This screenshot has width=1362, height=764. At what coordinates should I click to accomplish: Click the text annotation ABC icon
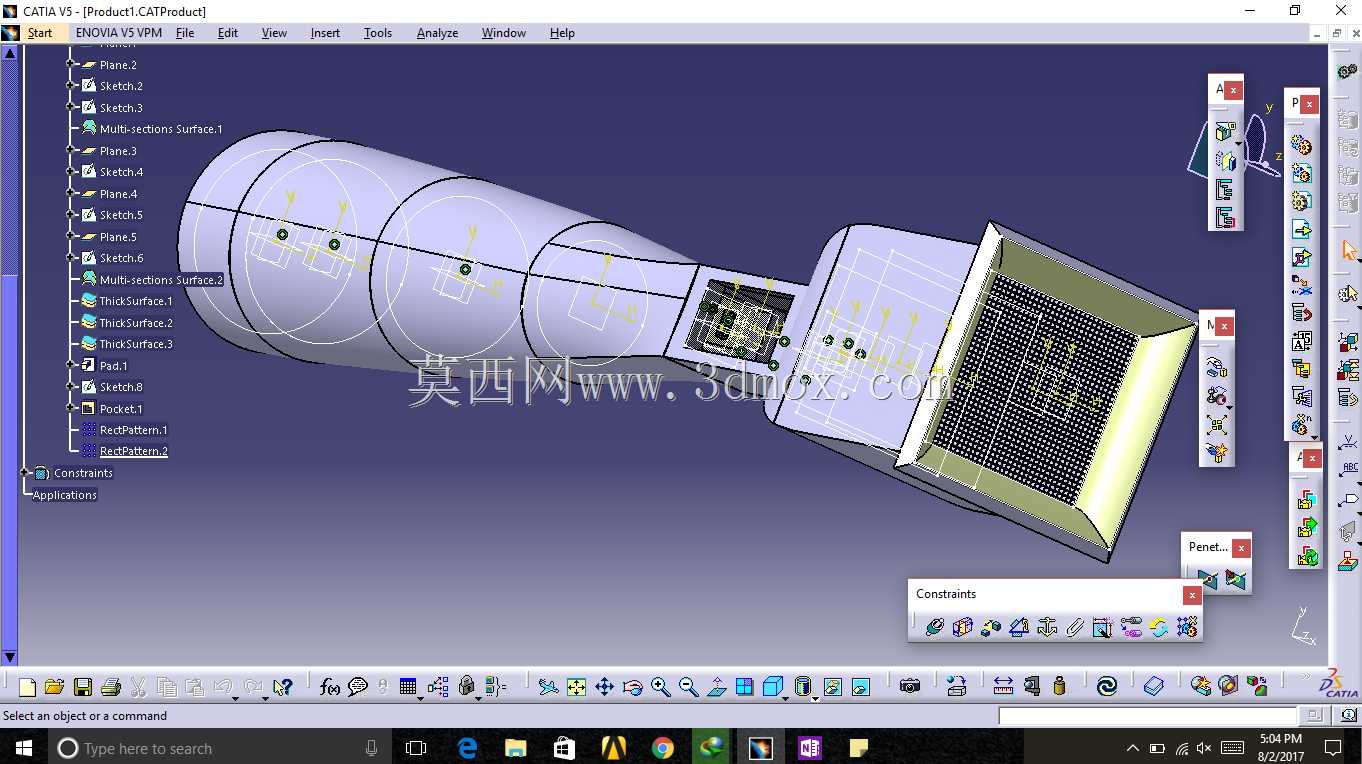1348,468
